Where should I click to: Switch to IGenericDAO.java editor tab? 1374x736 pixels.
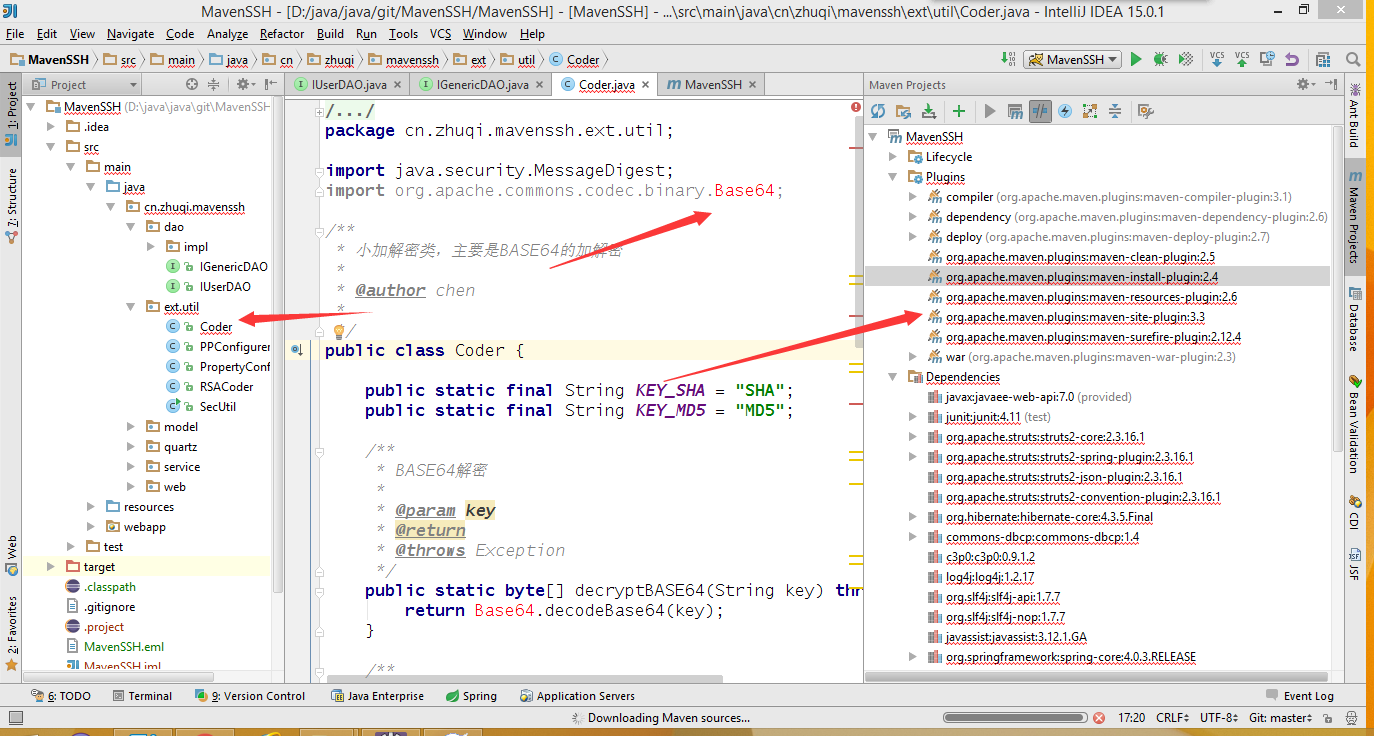tap(482, 85)
